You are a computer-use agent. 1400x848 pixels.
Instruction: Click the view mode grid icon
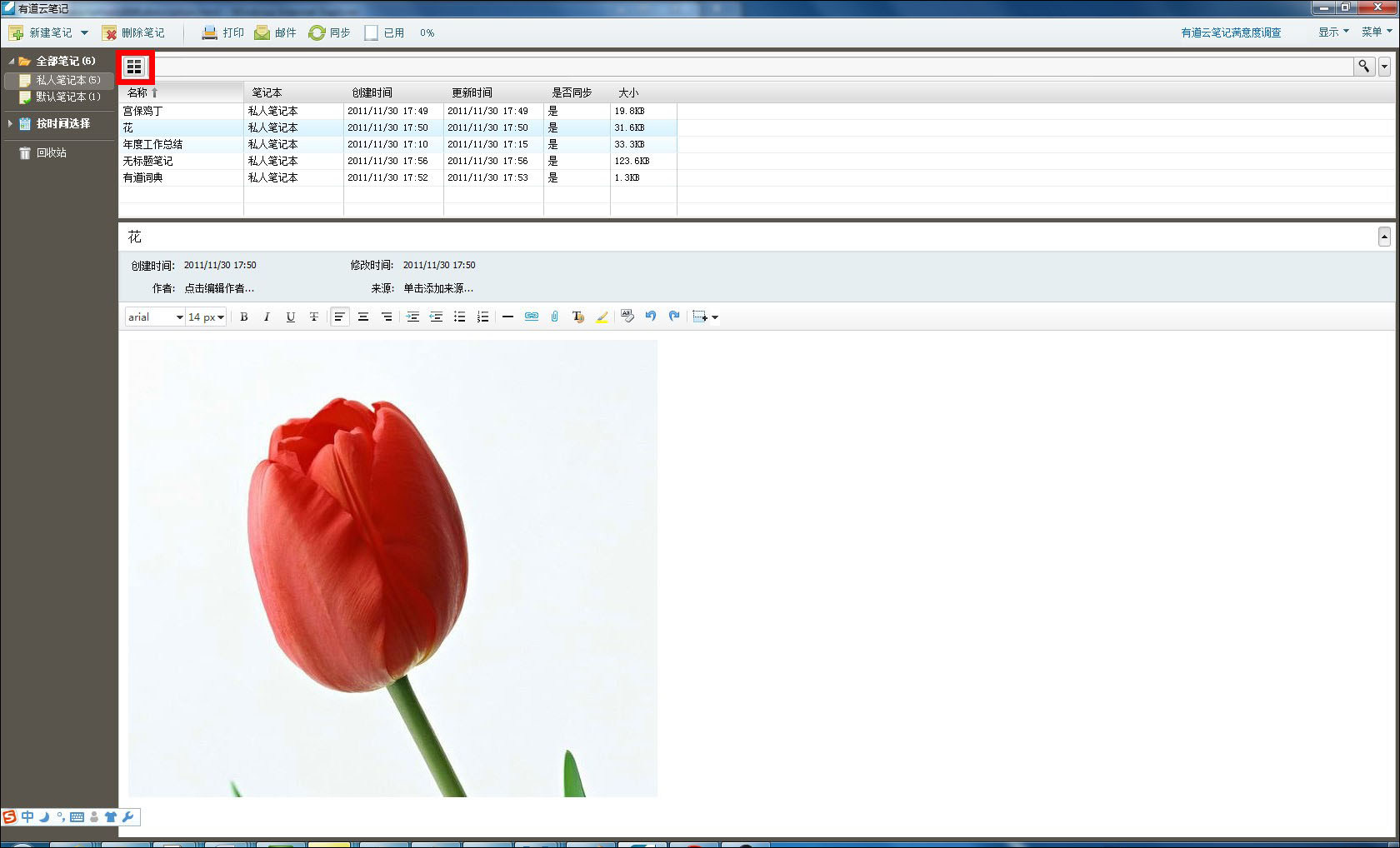(134, 67)
